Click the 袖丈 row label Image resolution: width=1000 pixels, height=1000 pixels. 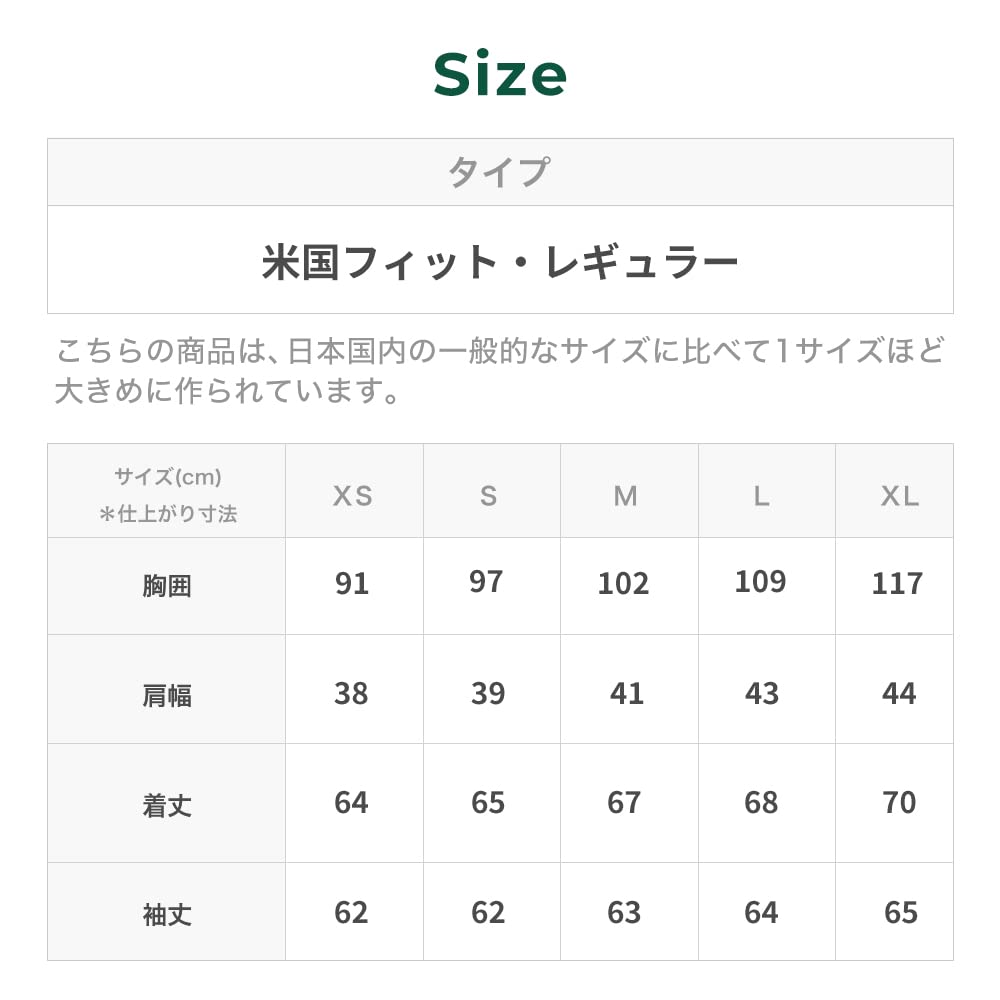(167, 914)
